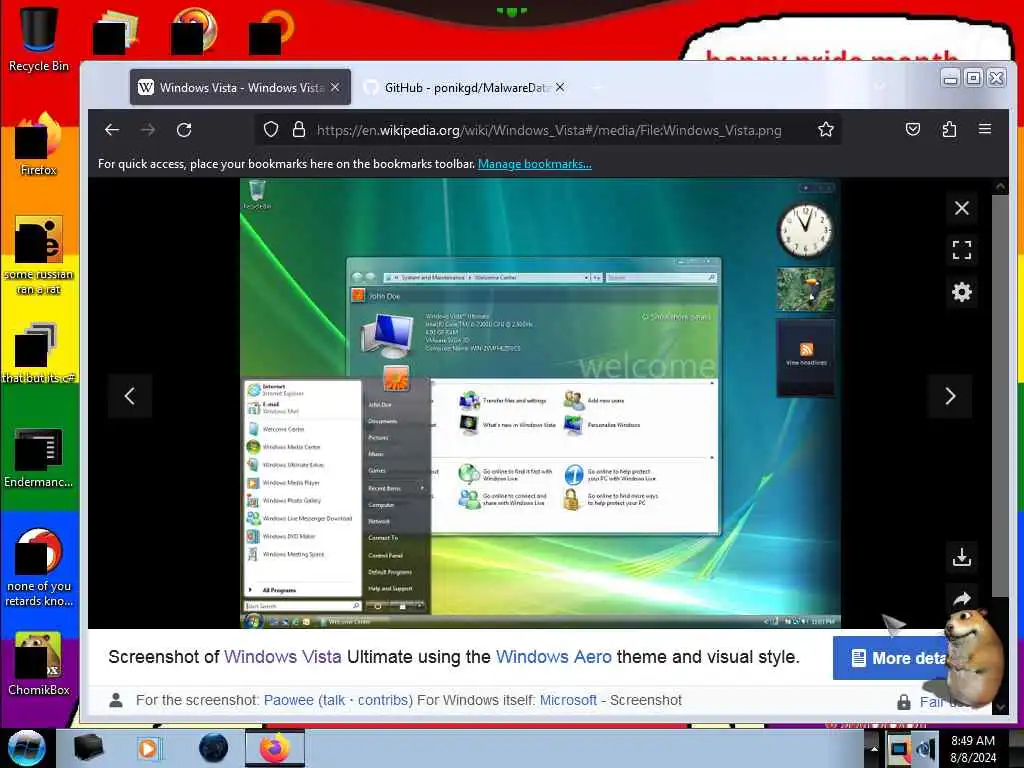Focus the Wikipedia URL address bar
The height and width of the screenshot is (768, 1024).
(549, 130)
